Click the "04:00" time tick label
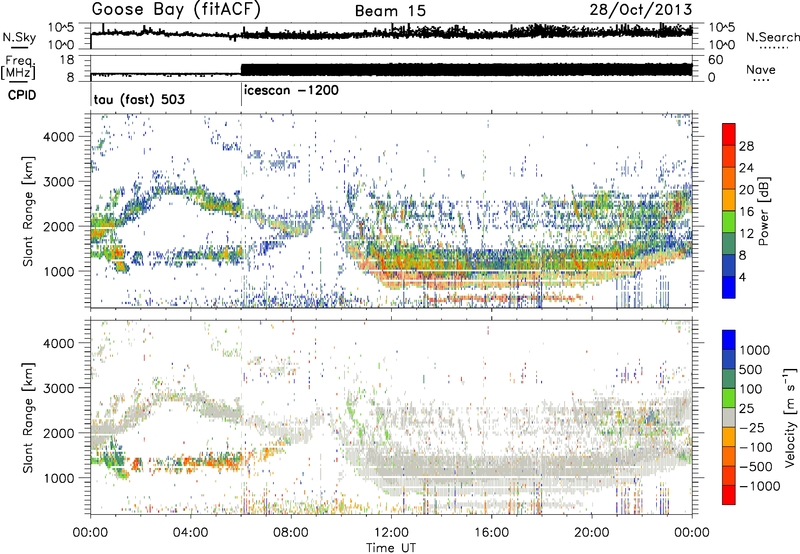The height and width of the screenshot is (554, 800). [190, 533]
